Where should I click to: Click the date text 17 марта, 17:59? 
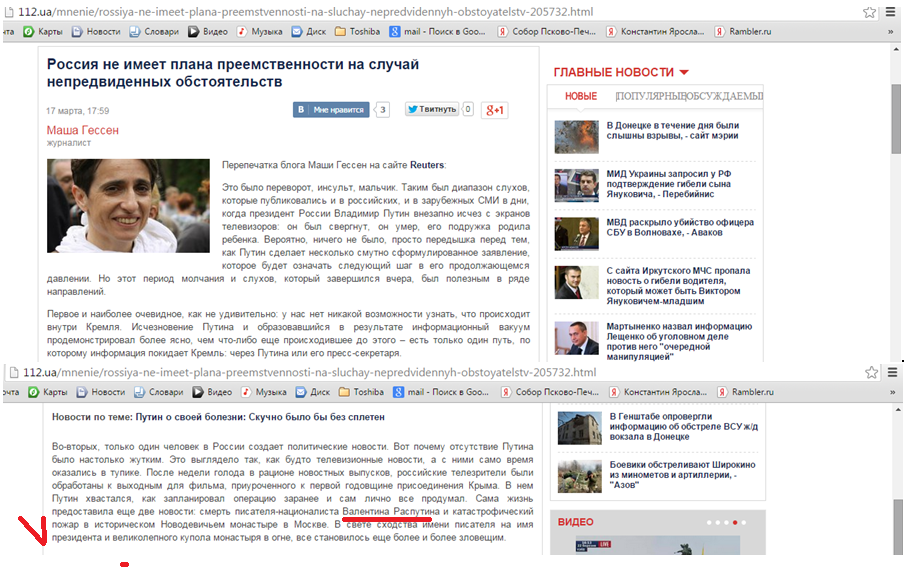[78, 110]
